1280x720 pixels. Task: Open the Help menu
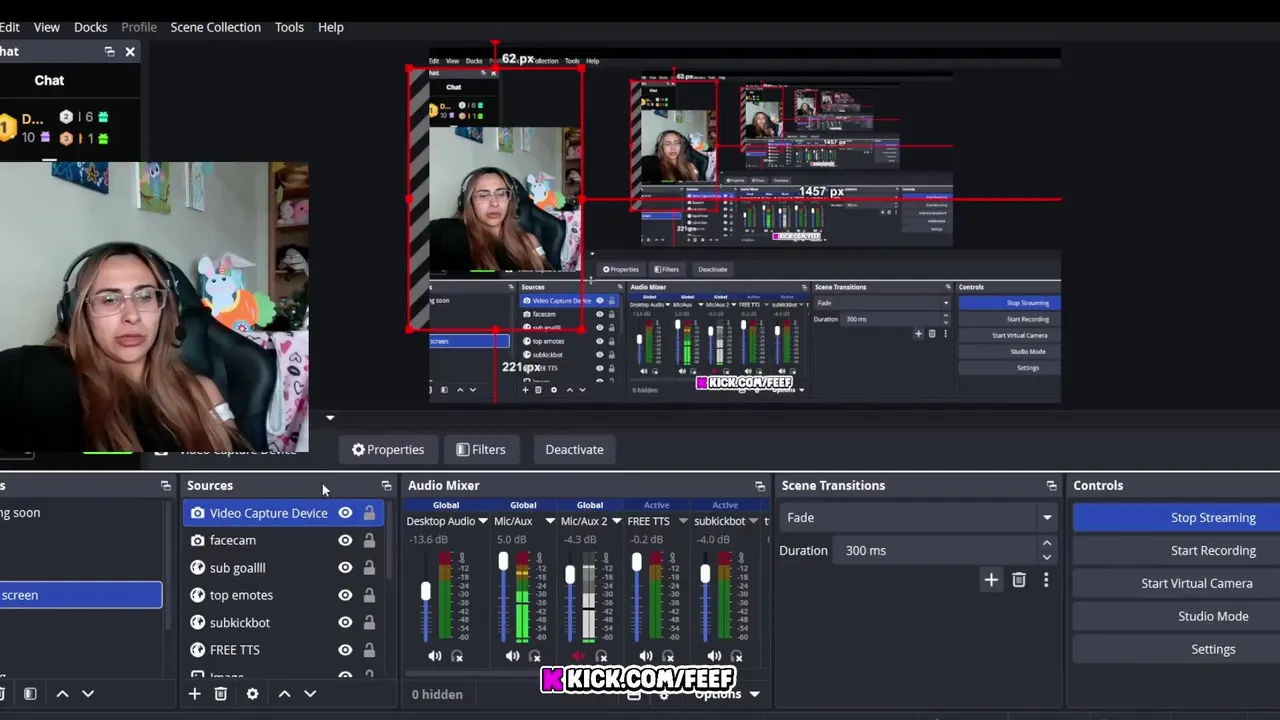(331, 27)
